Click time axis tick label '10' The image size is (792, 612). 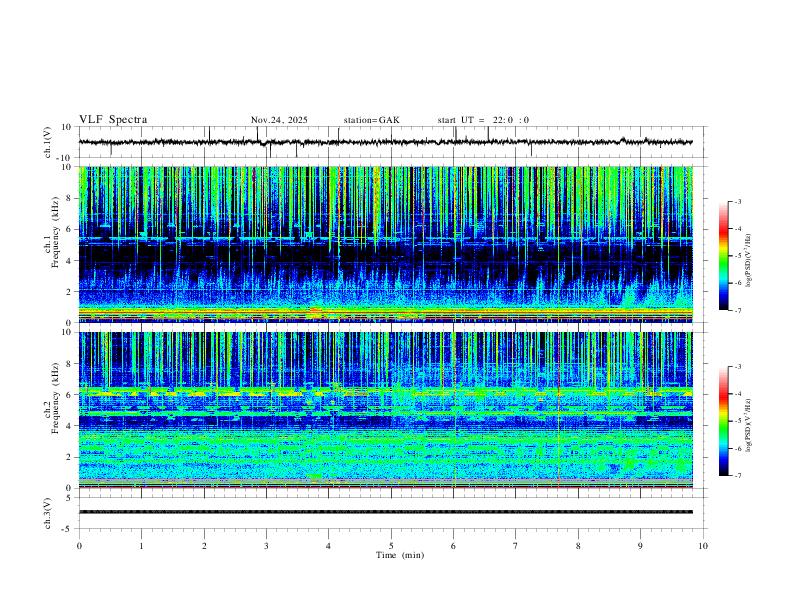703,546
